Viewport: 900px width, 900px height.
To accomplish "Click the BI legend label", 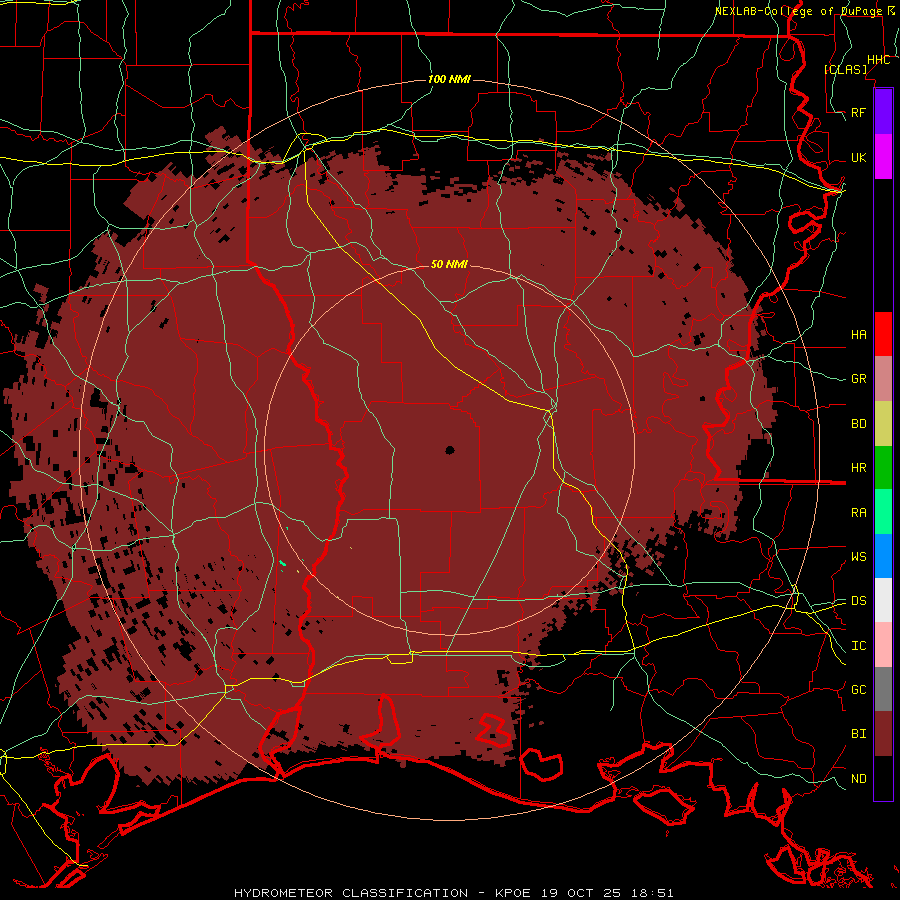I will click(858, 734).
